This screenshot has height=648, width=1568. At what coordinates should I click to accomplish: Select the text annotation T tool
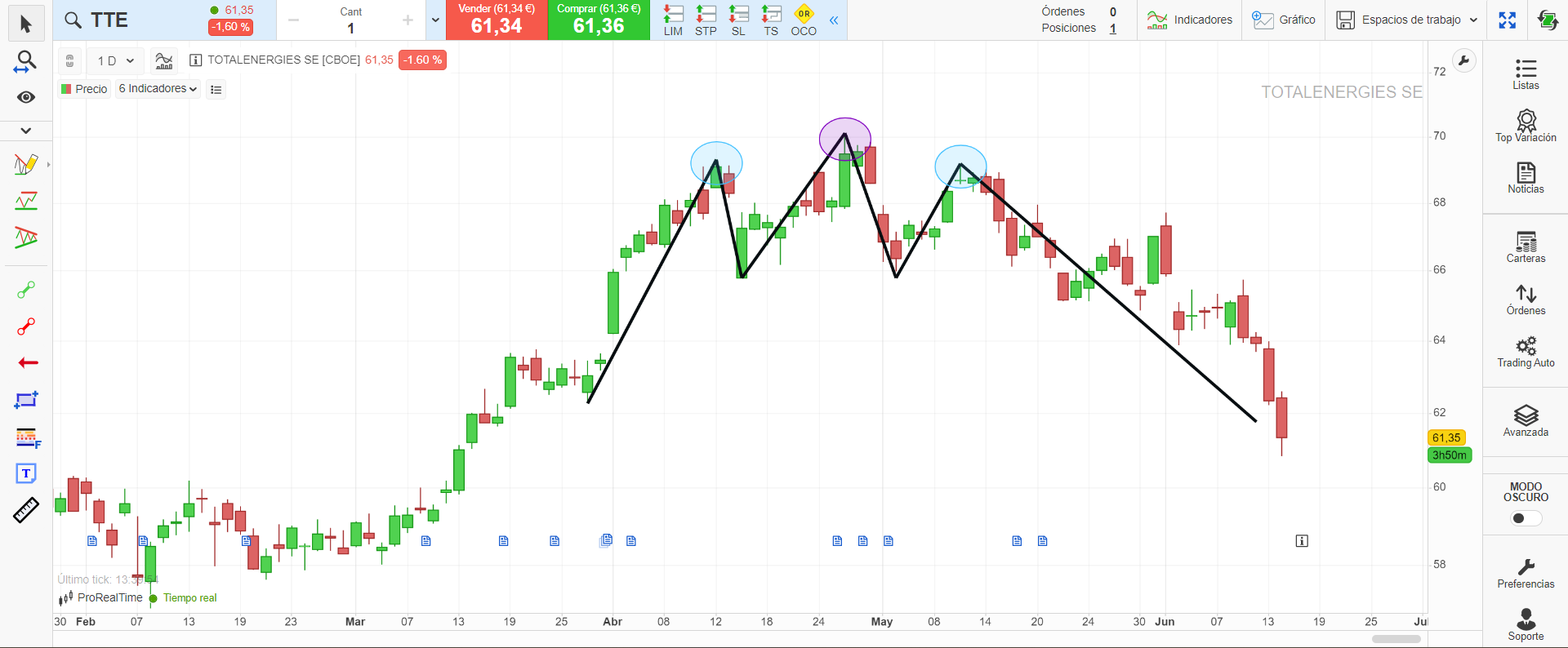coord(26,473)
